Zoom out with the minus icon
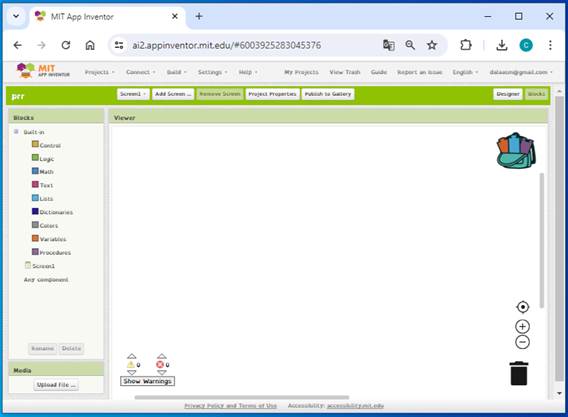Viewport: 568px width, 417px height. pyautogui.click(x=522, y=342)
